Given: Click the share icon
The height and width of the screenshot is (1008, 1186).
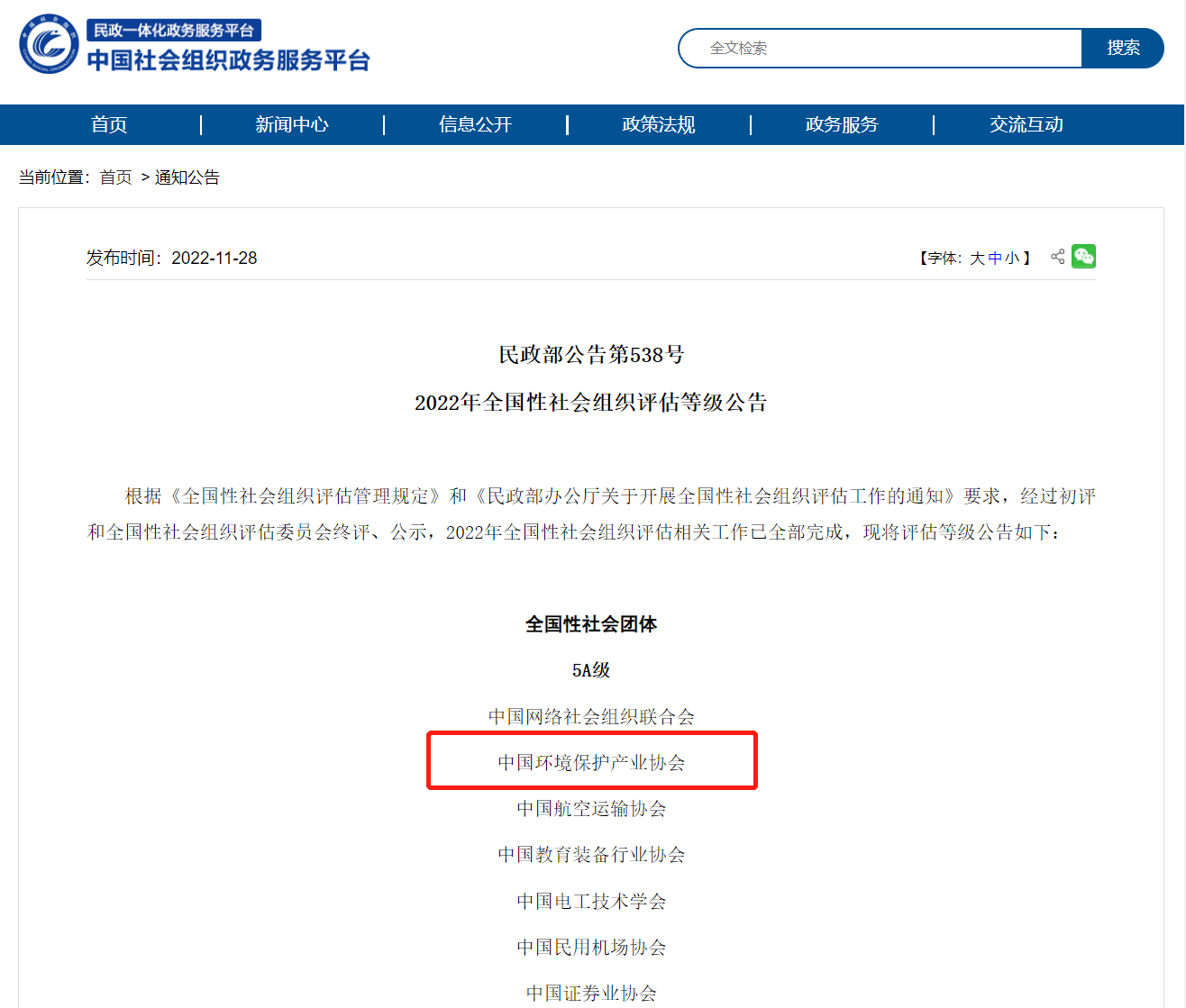Looking at the screenshot, I should click(x=1057, y=257).
